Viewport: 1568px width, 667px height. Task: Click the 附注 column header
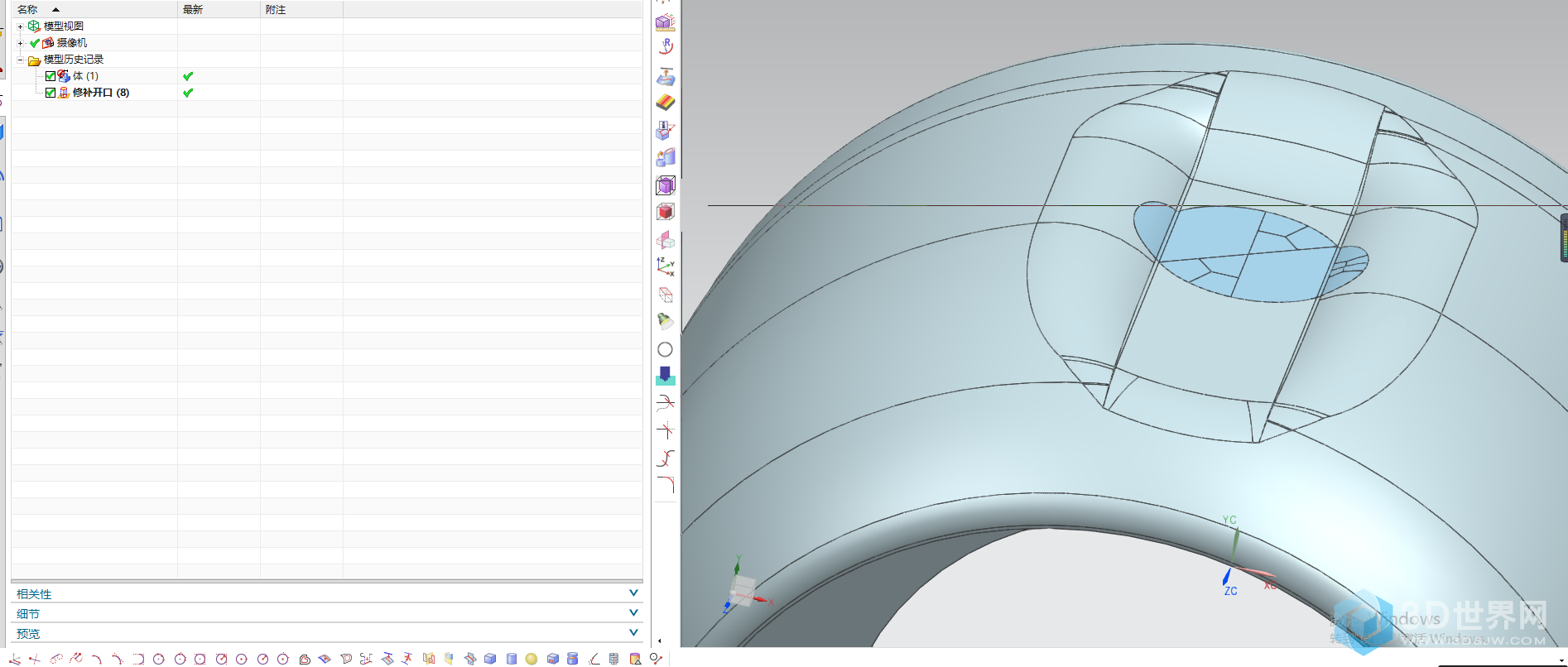tap(302, 9)
